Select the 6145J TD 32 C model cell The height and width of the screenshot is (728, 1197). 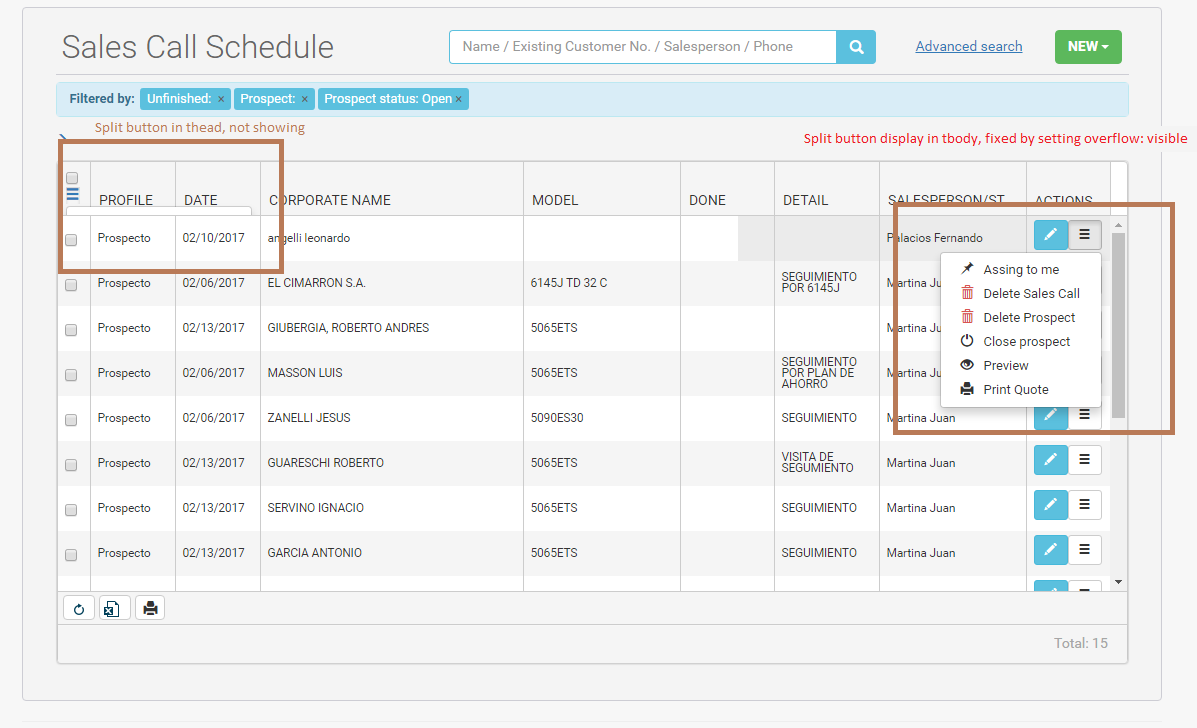[x=602, y=283]
